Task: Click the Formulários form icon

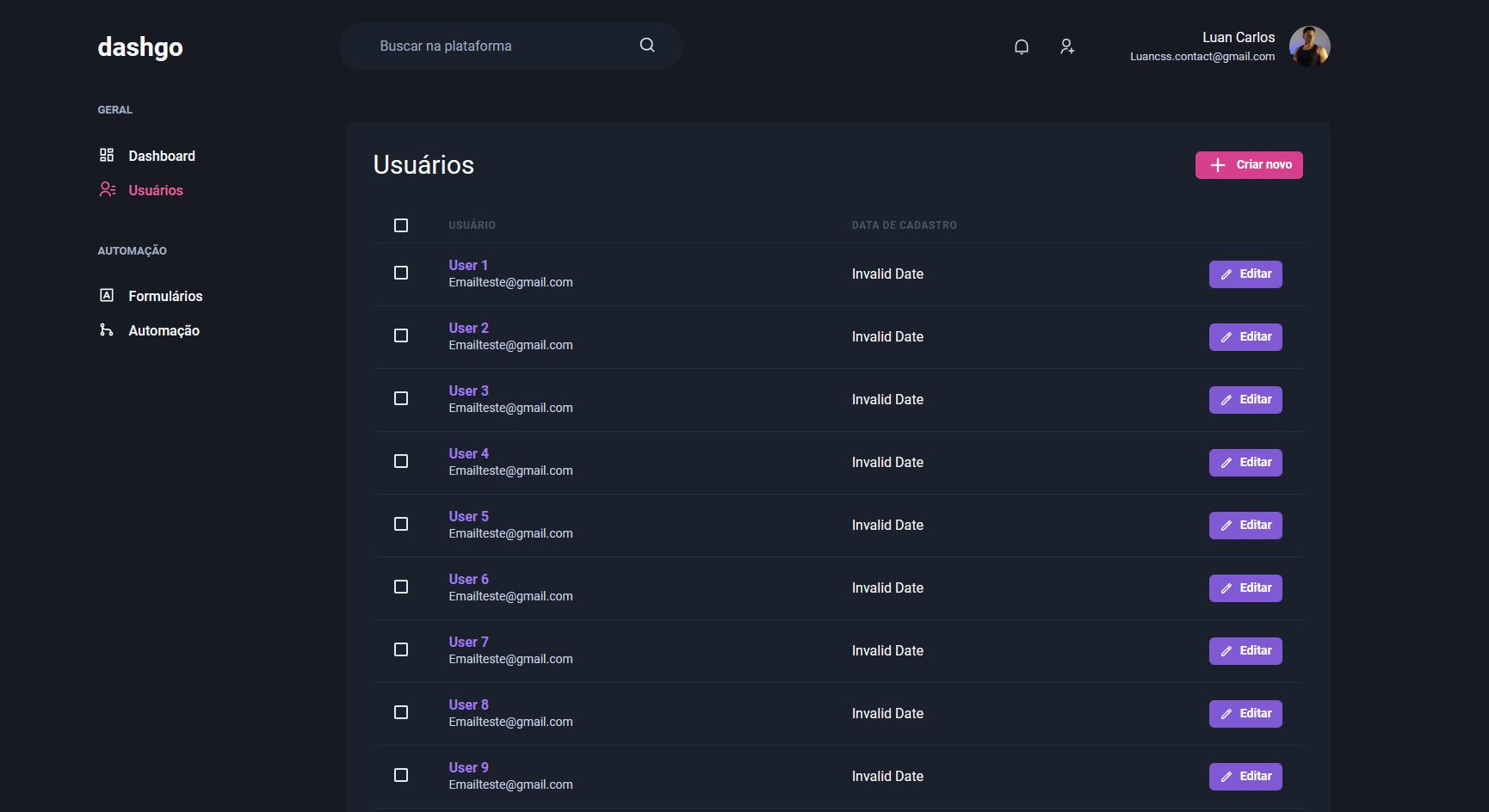Action: (x=107, y=295)
